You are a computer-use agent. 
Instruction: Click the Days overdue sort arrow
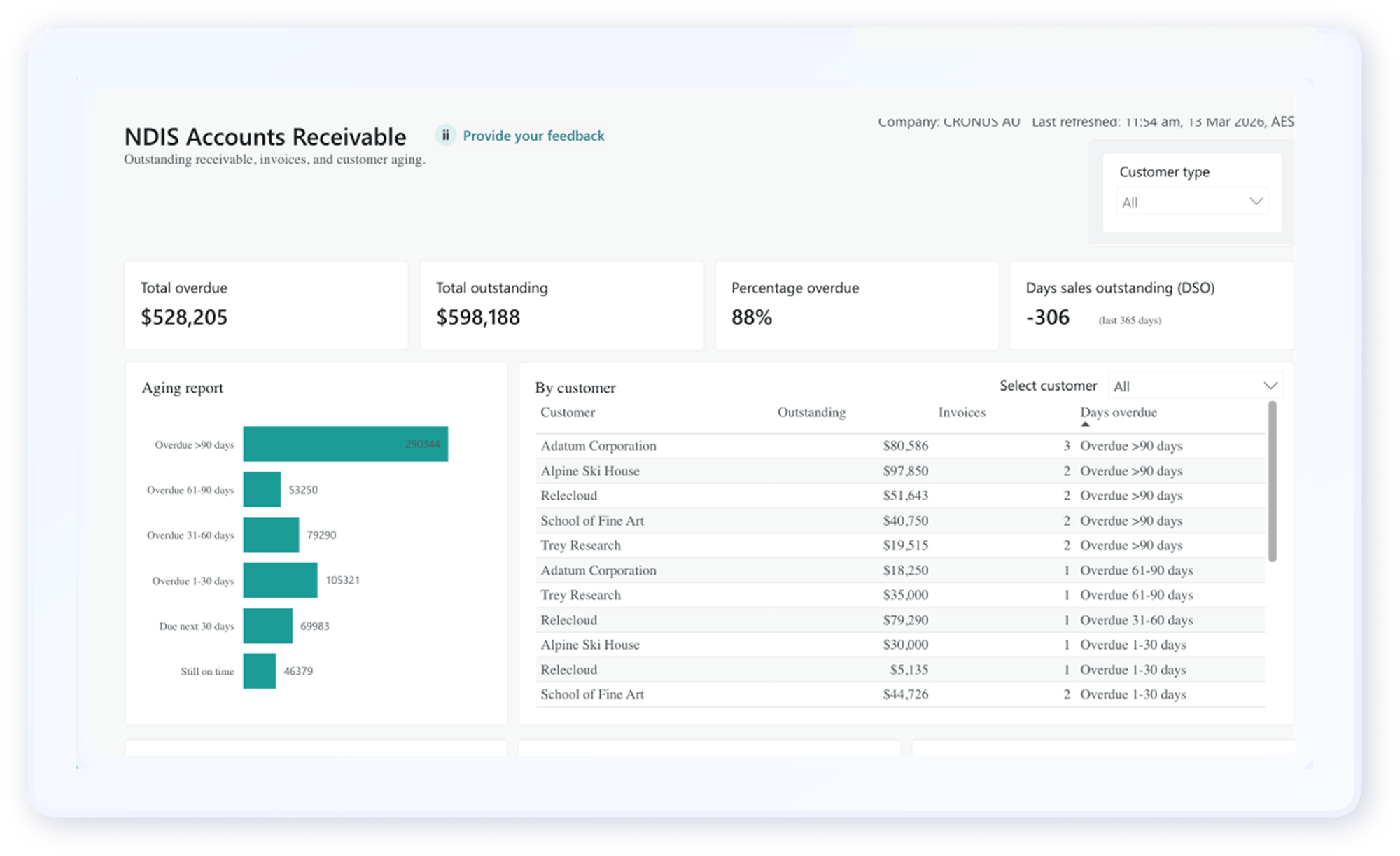[1085, 424]
